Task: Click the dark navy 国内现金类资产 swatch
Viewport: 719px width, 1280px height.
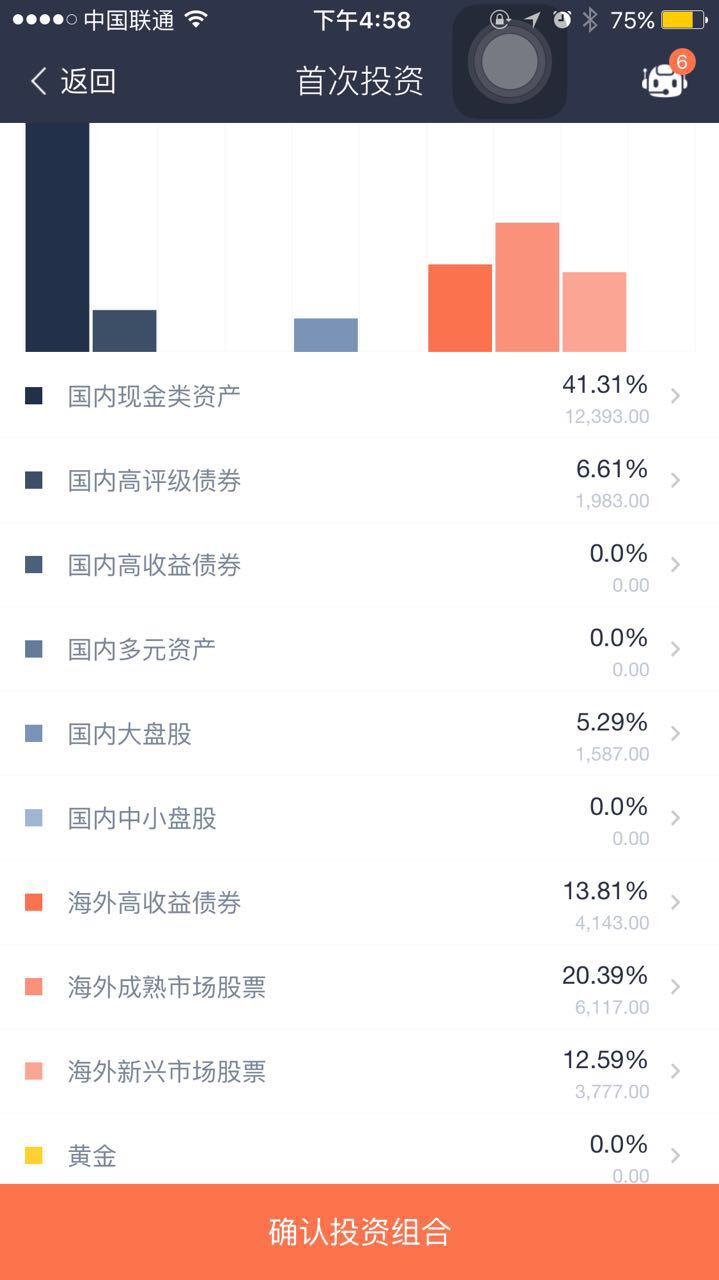Action: pos(34,396)
